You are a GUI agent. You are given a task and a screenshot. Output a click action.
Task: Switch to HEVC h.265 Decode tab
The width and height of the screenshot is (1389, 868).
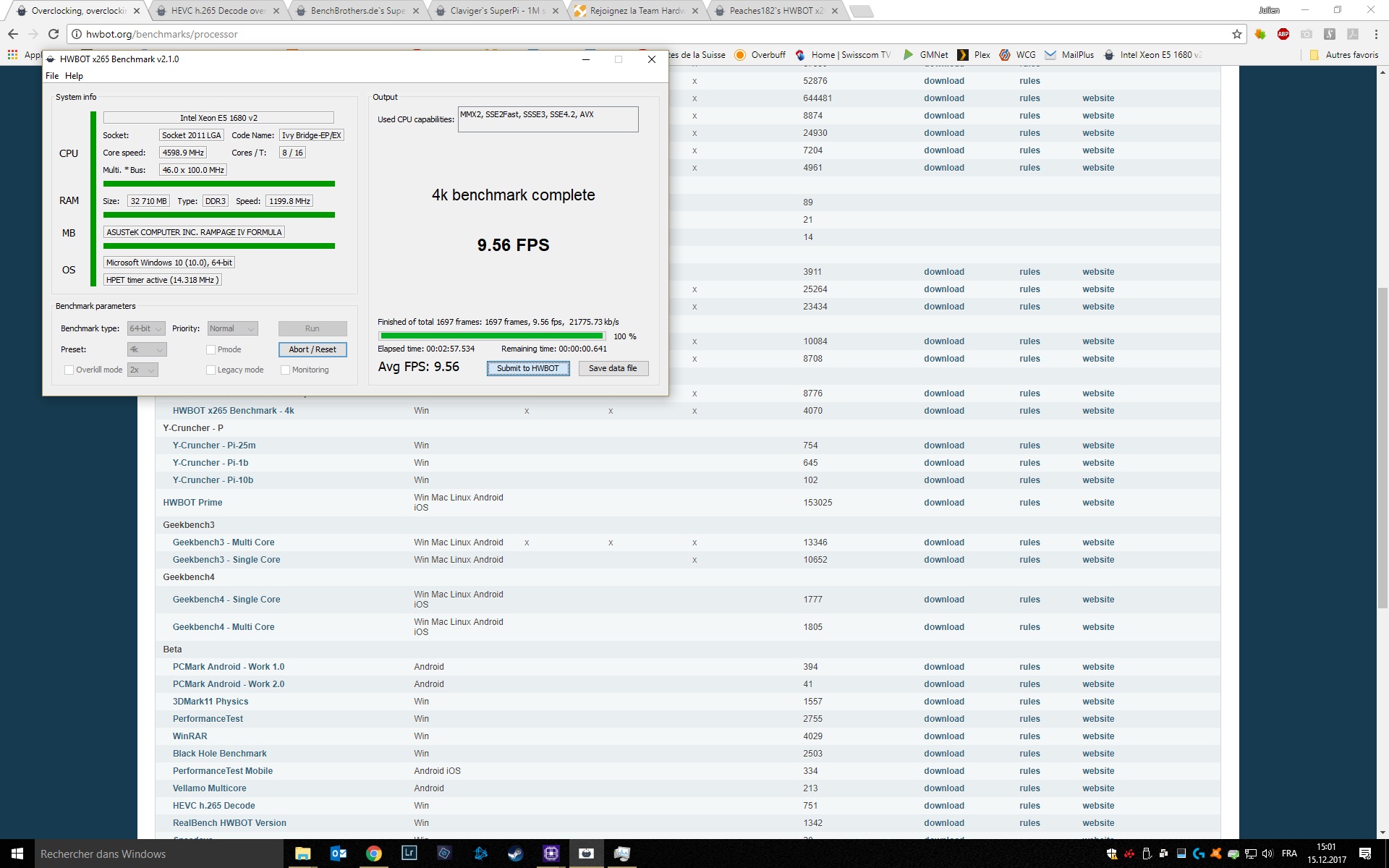(217, 11)
